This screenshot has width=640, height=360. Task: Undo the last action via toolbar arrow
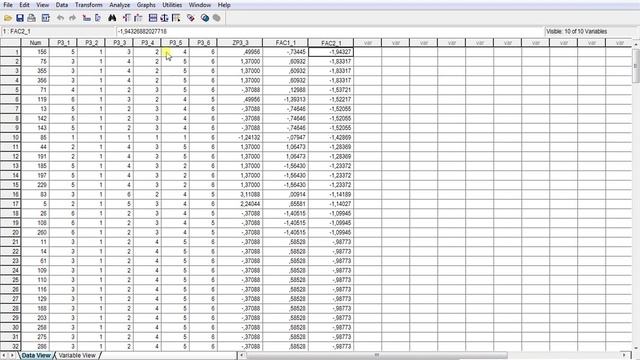[x=60, y=18]
